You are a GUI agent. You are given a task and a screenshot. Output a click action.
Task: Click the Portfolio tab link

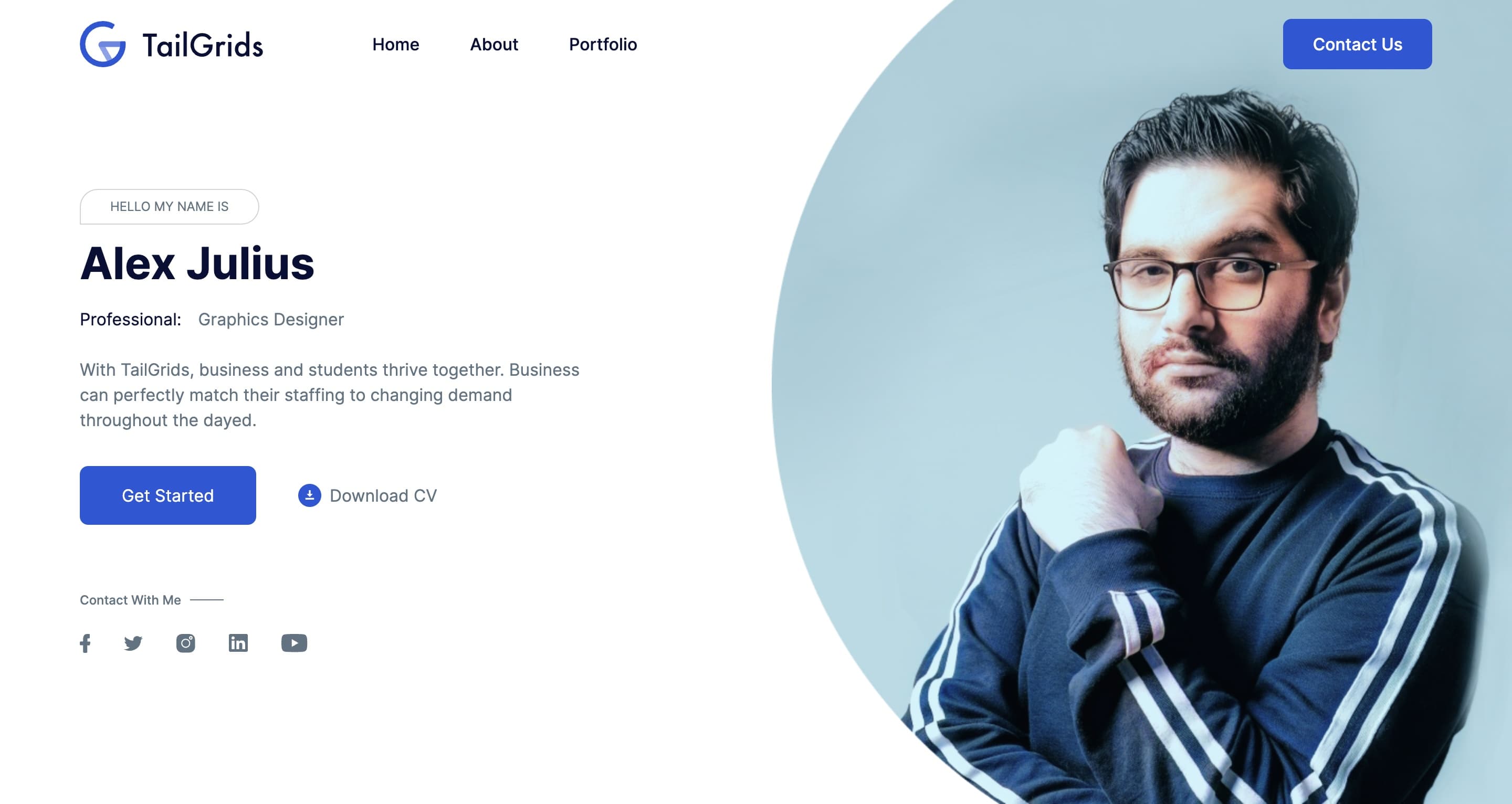[602, 44]
